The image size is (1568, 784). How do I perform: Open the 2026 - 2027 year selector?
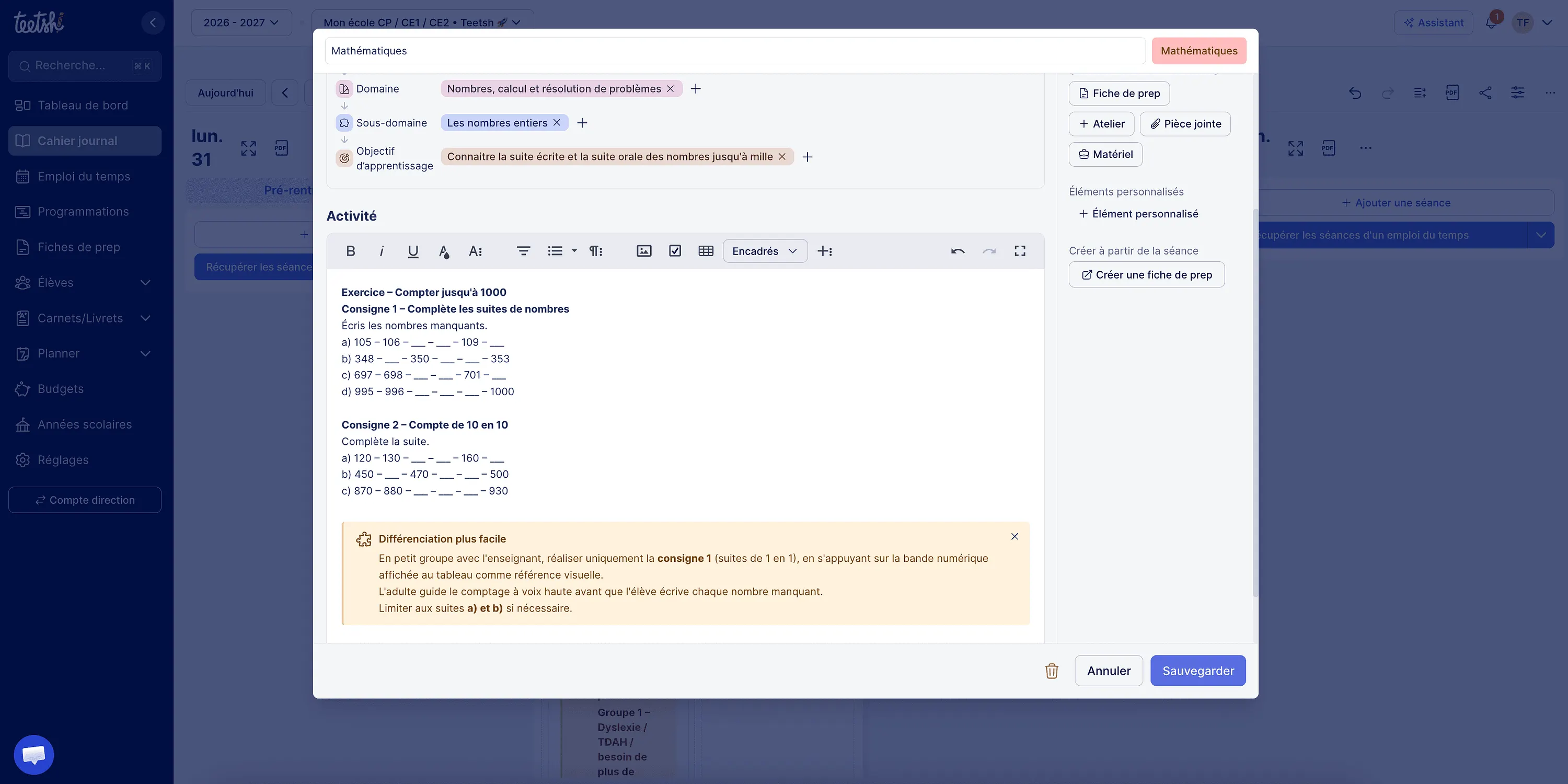coord(241,22)
